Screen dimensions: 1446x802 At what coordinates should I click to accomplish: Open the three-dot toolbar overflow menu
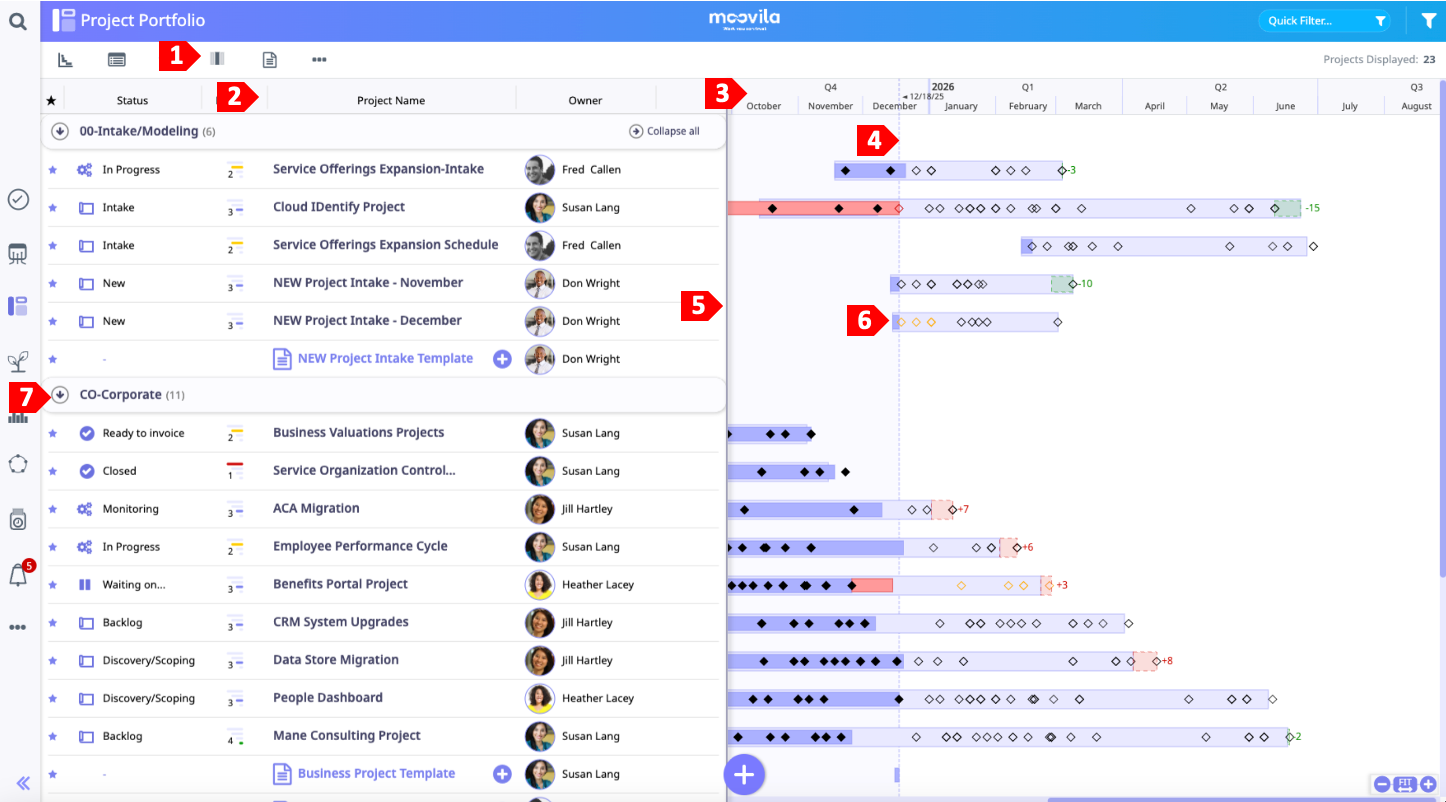pos(319,60)
